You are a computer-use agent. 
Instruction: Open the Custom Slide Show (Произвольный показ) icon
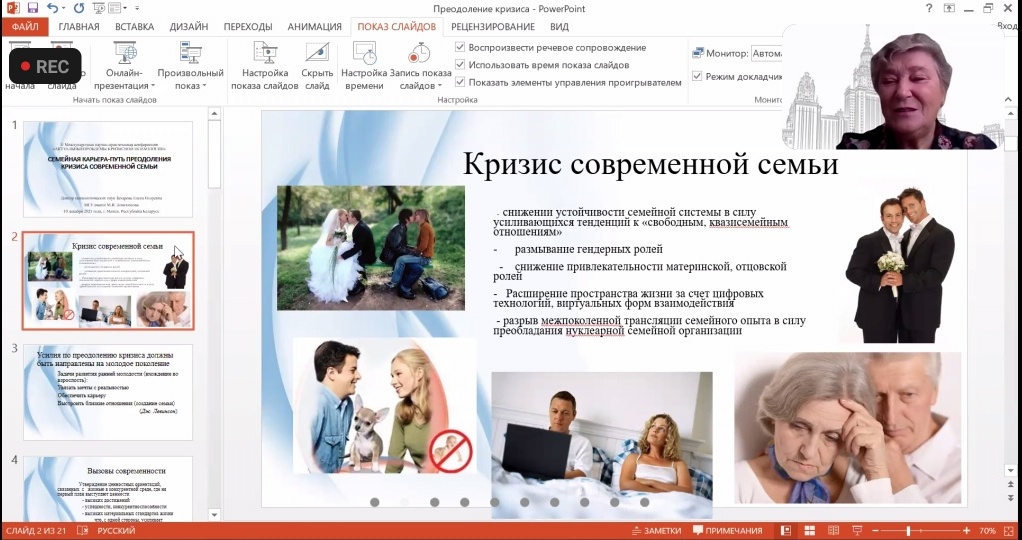click(x=190, y=54)
